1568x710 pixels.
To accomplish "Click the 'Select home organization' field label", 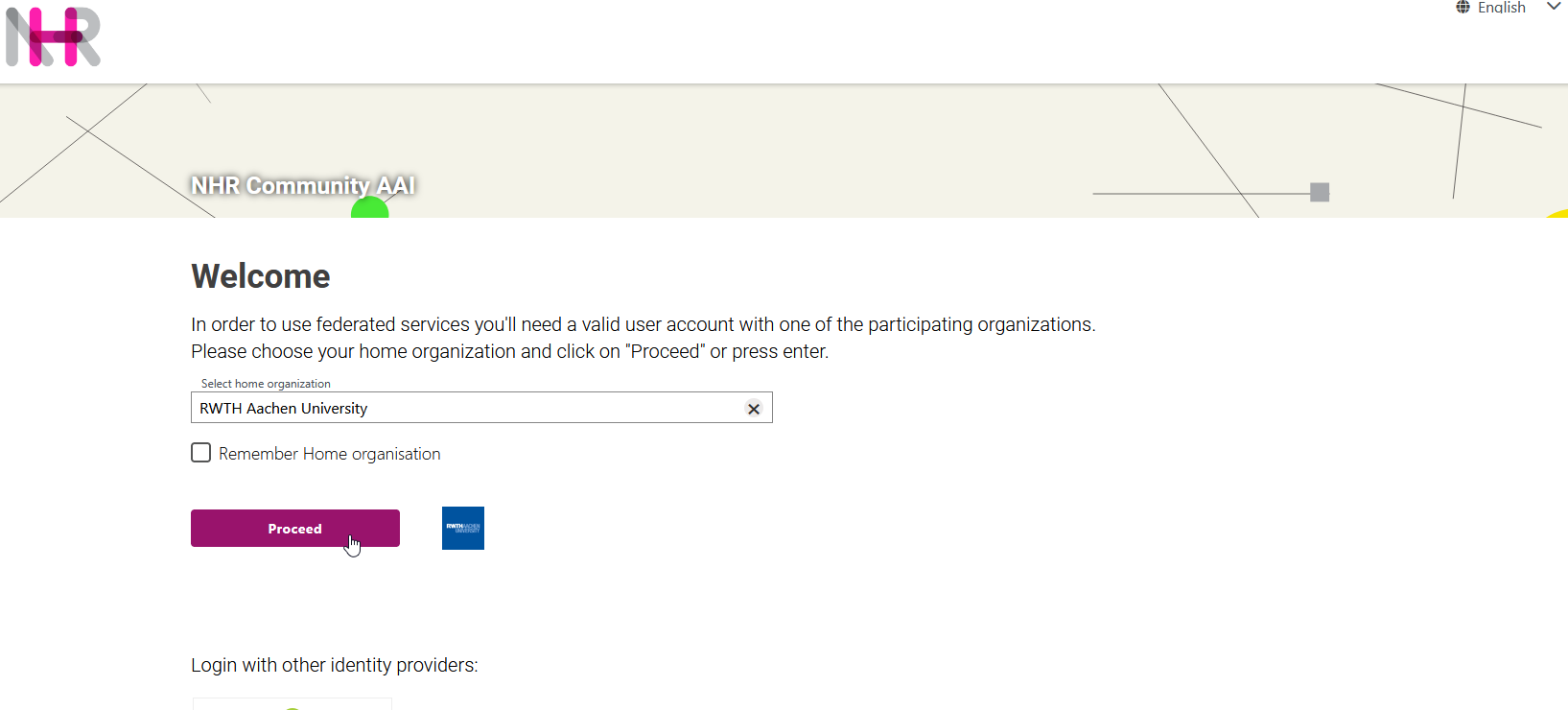I will coord(266,384).
